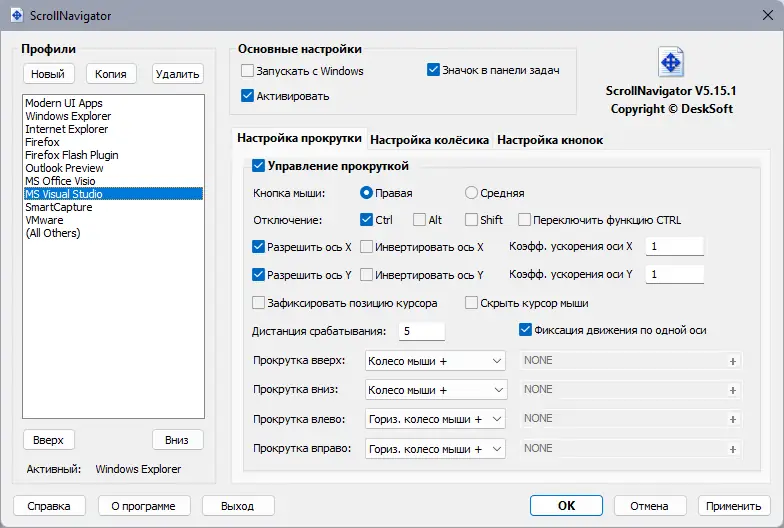Click the Коэфф. ускорения оси Y field
The image size is (784, 528).
coord(674,274)
